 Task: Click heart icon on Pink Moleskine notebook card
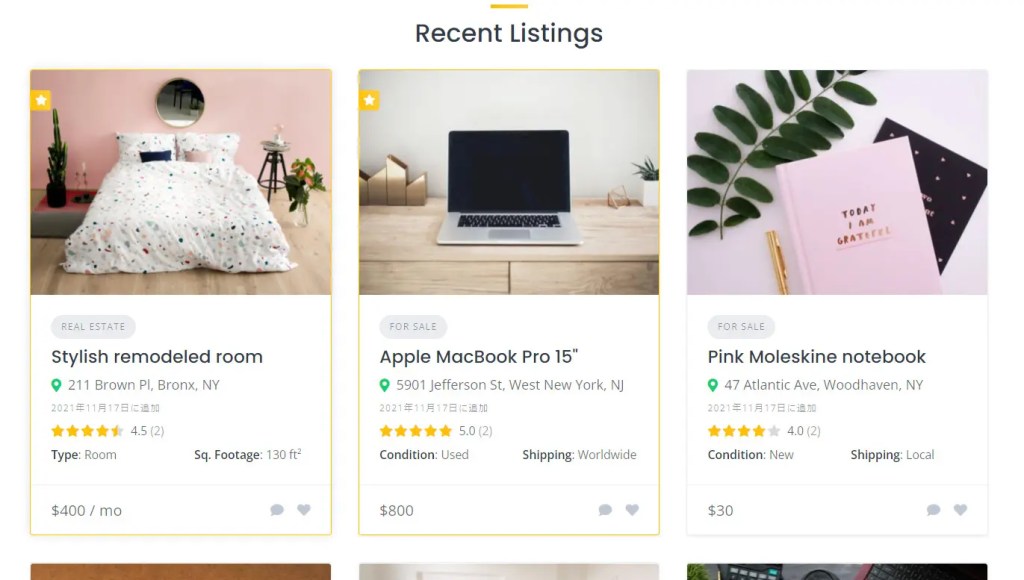pos(960,509)
